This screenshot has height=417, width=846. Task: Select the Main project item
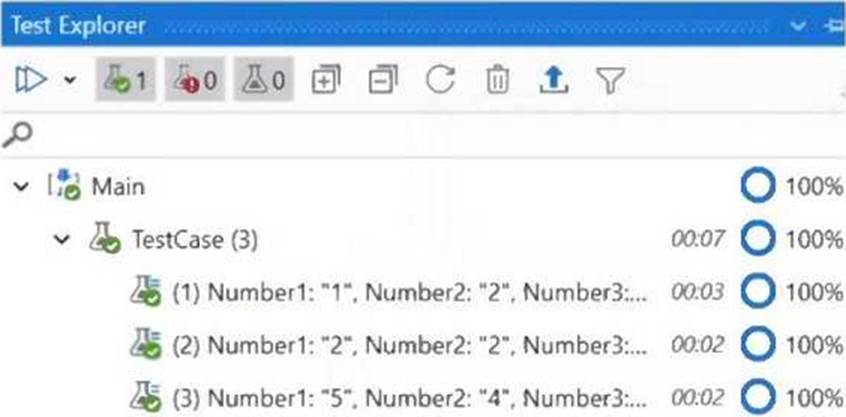(118, 187)
